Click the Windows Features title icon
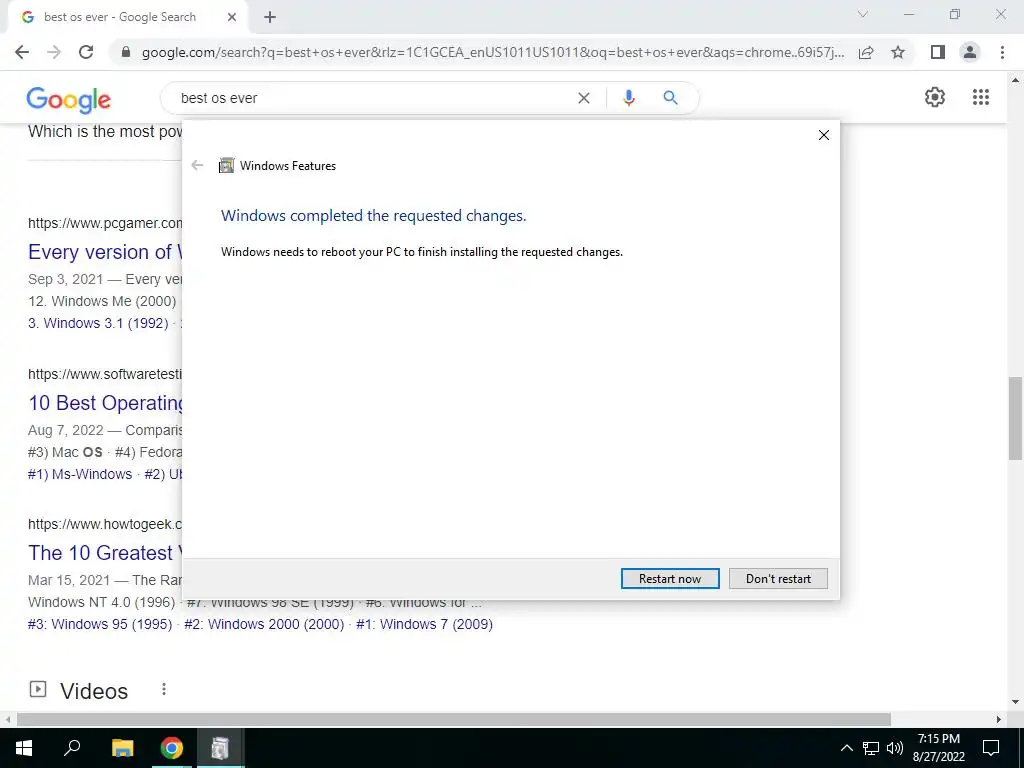The height and width of the screenshot is (768, 1024). pos(226,166)
